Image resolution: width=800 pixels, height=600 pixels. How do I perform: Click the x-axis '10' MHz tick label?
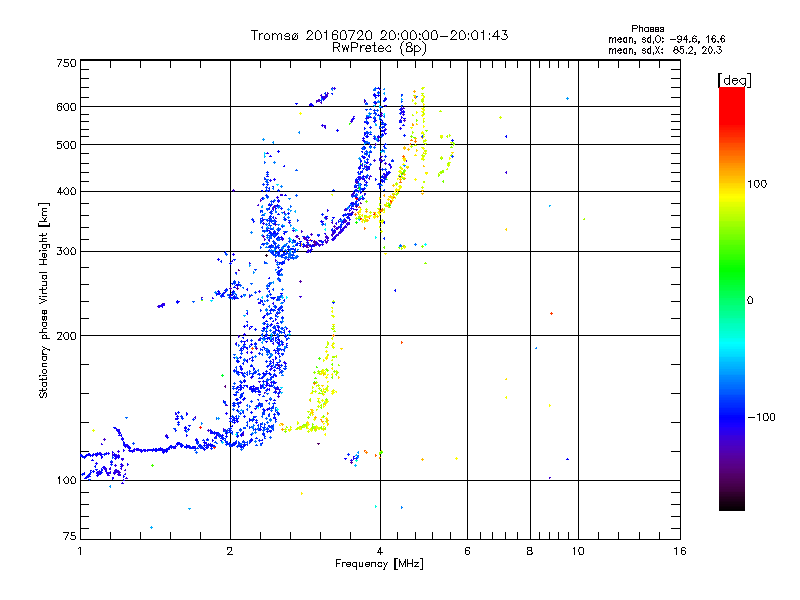click(578, 551)
